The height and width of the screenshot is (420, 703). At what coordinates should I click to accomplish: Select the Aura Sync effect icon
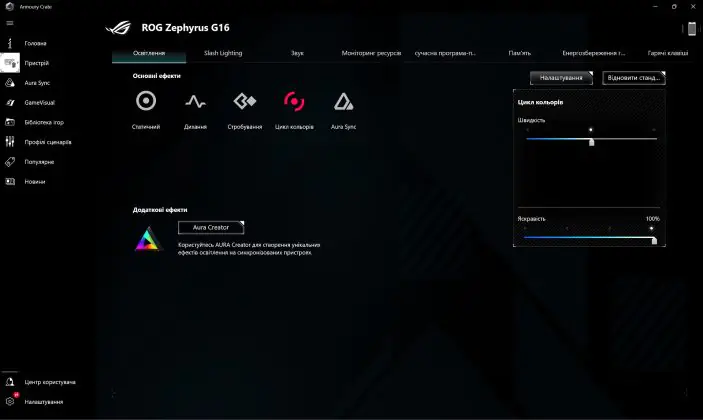coord(343,101)
